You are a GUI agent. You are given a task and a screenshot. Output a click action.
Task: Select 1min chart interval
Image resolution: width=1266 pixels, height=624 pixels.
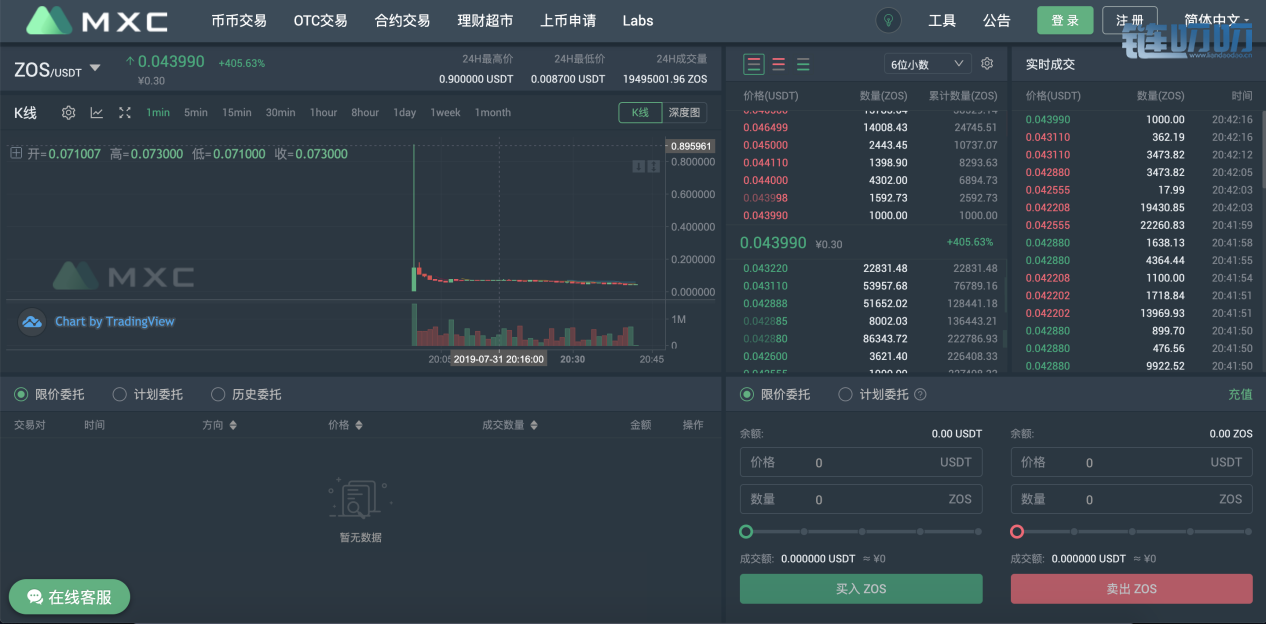(158, 113)
